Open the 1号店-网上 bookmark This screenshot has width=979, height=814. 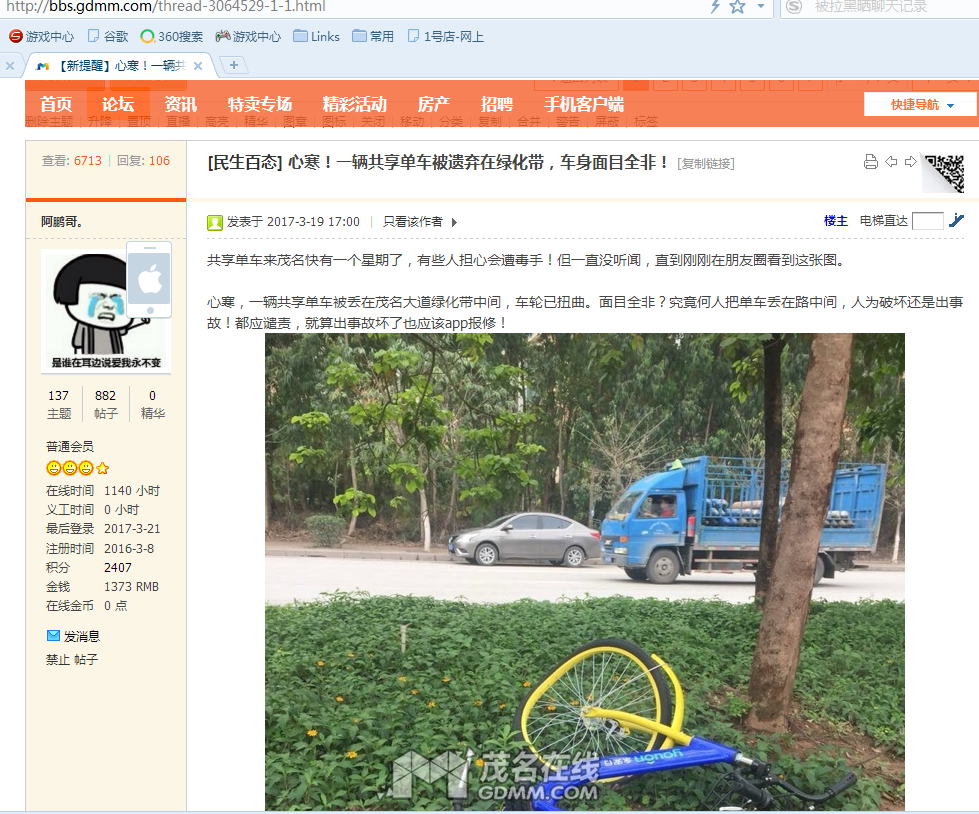tap(446, 36)
